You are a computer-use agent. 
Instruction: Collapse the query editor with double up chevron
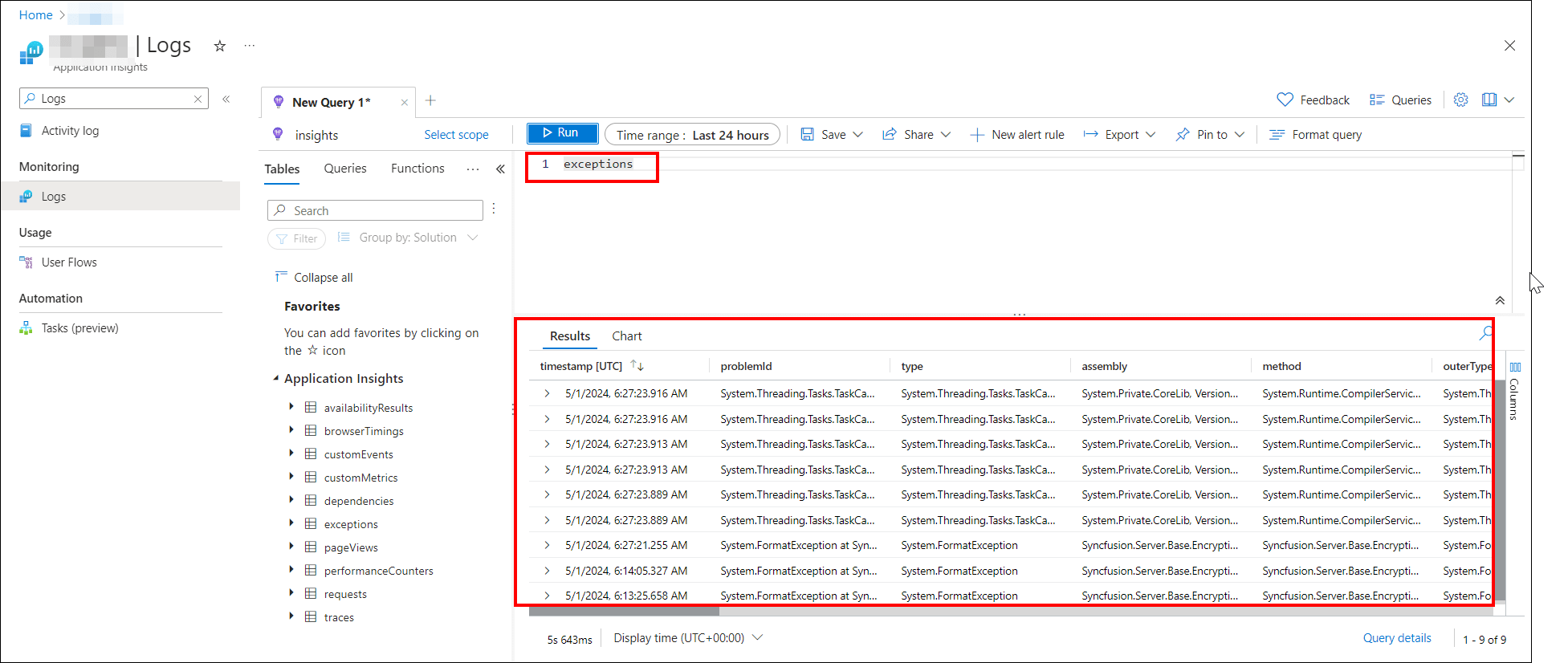pyautogui.click(x=1500, y=300)
